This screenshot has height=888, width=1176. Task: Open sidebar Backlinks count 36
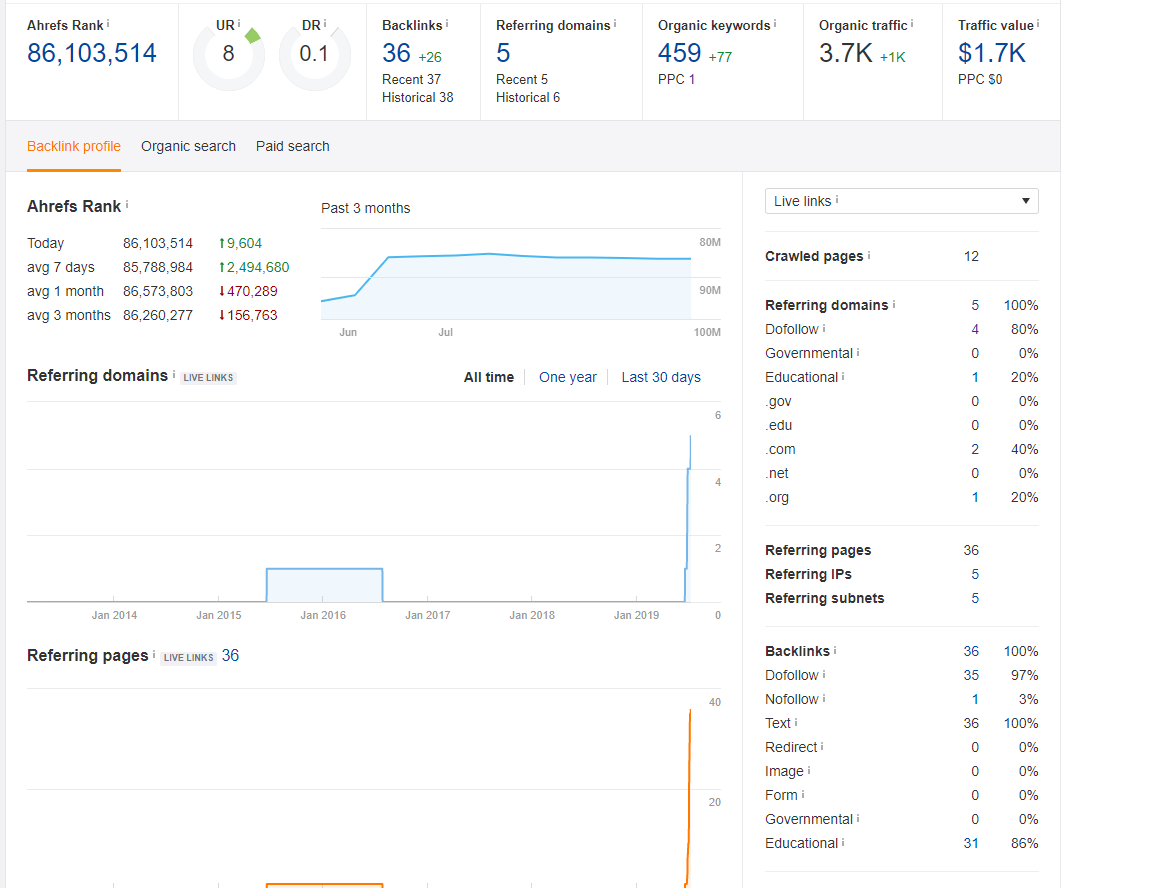click(971, 651)
